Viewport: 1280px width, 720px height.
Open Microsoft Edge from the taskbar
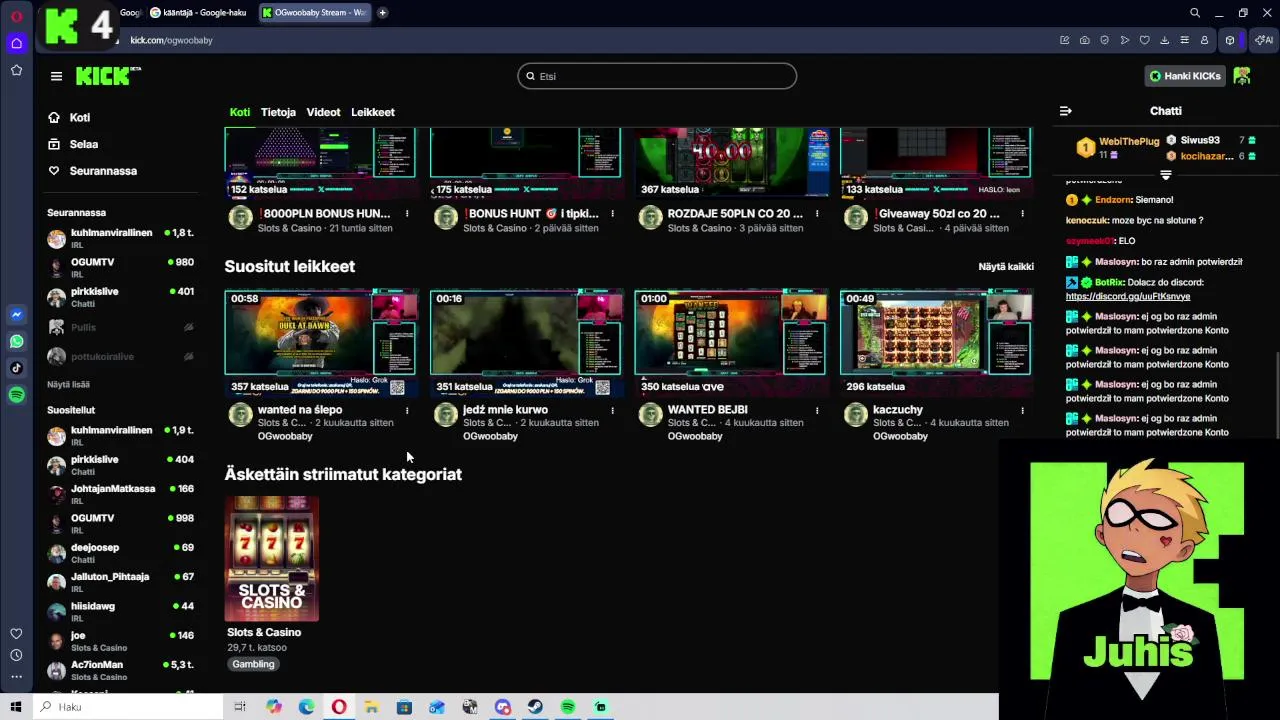tap(306, 707)
